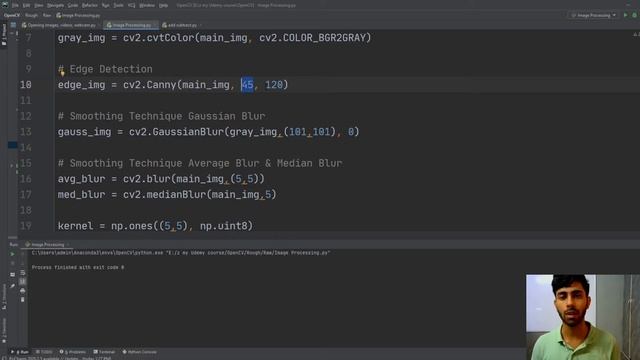Click the selected value 45 in Canny call

click(247, 85)
